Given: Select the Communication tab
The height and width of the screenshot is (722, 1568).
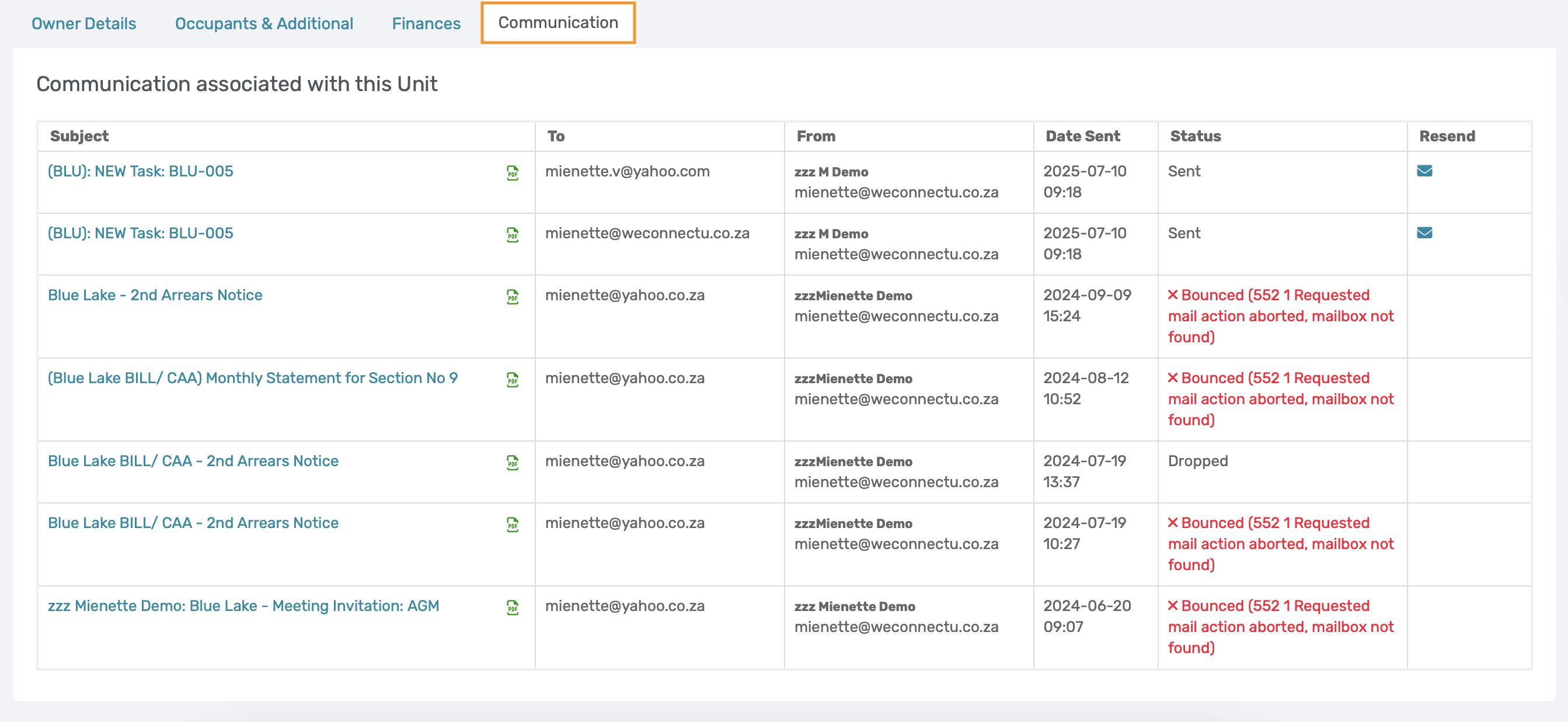Looking at the screenshot, I should pos(557,23).
